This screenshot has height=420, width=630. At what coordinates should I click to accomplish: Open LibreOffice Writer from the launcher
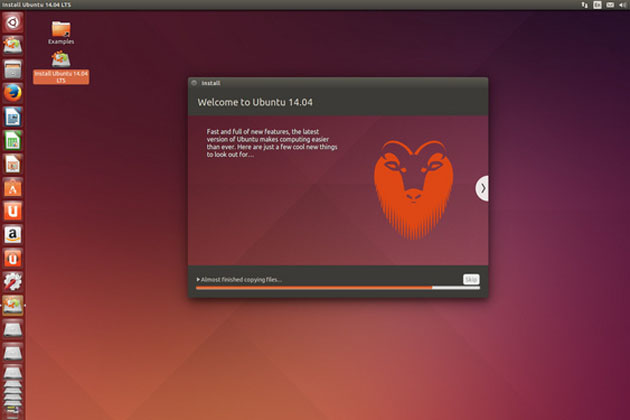pyautogui.click(x=12, y=117)
